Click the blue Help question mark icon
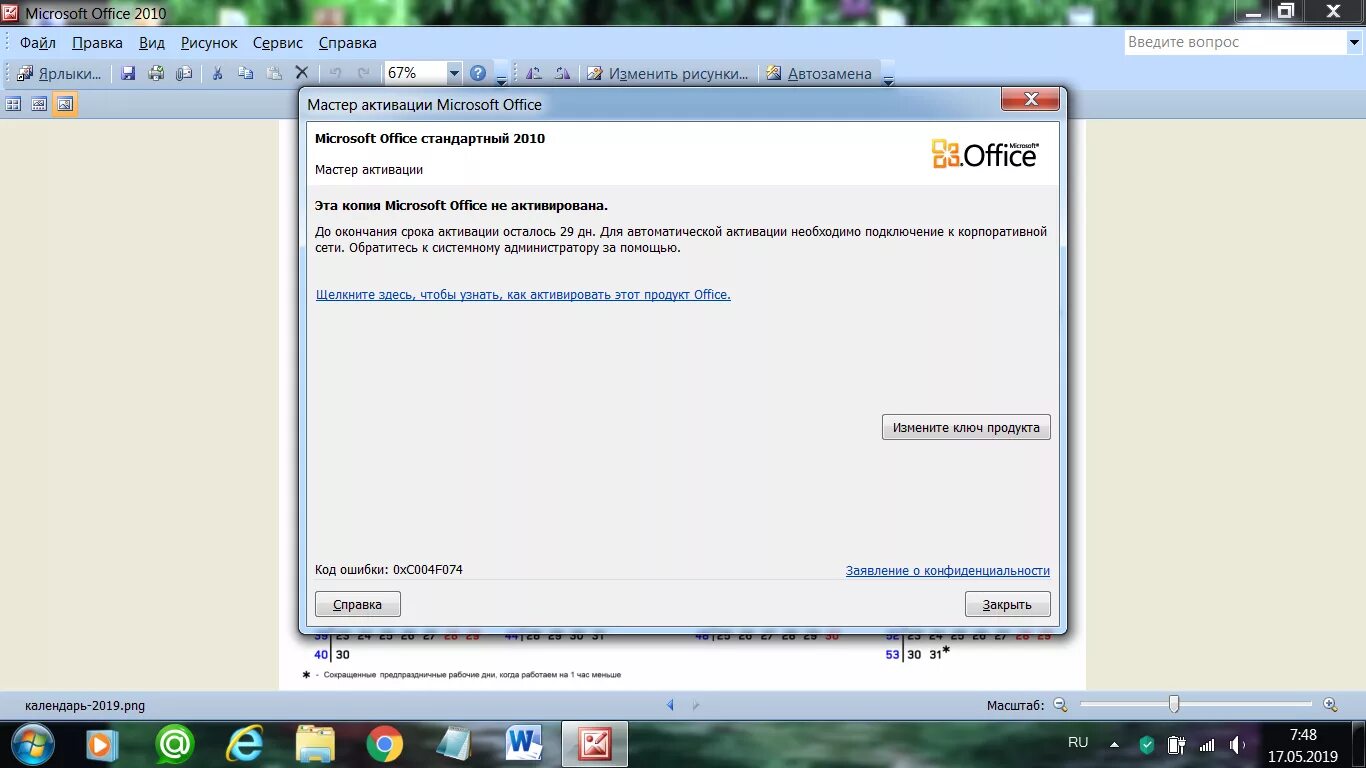Viewport: 1366px width, 768px height. (x=478, y=73)
